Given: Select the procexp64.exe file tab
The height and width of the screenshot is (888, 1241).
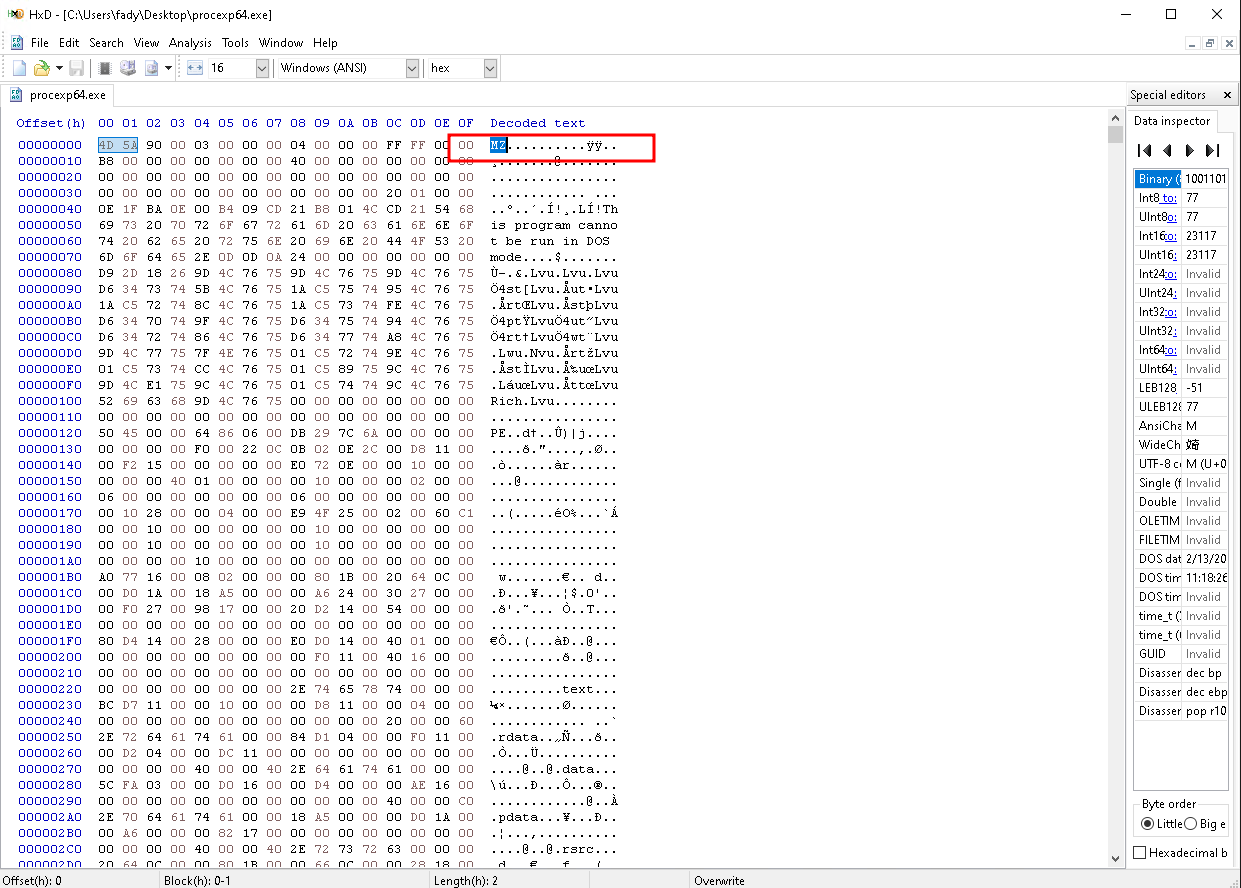Looking at the screenshot, I should tap(59, 95).
